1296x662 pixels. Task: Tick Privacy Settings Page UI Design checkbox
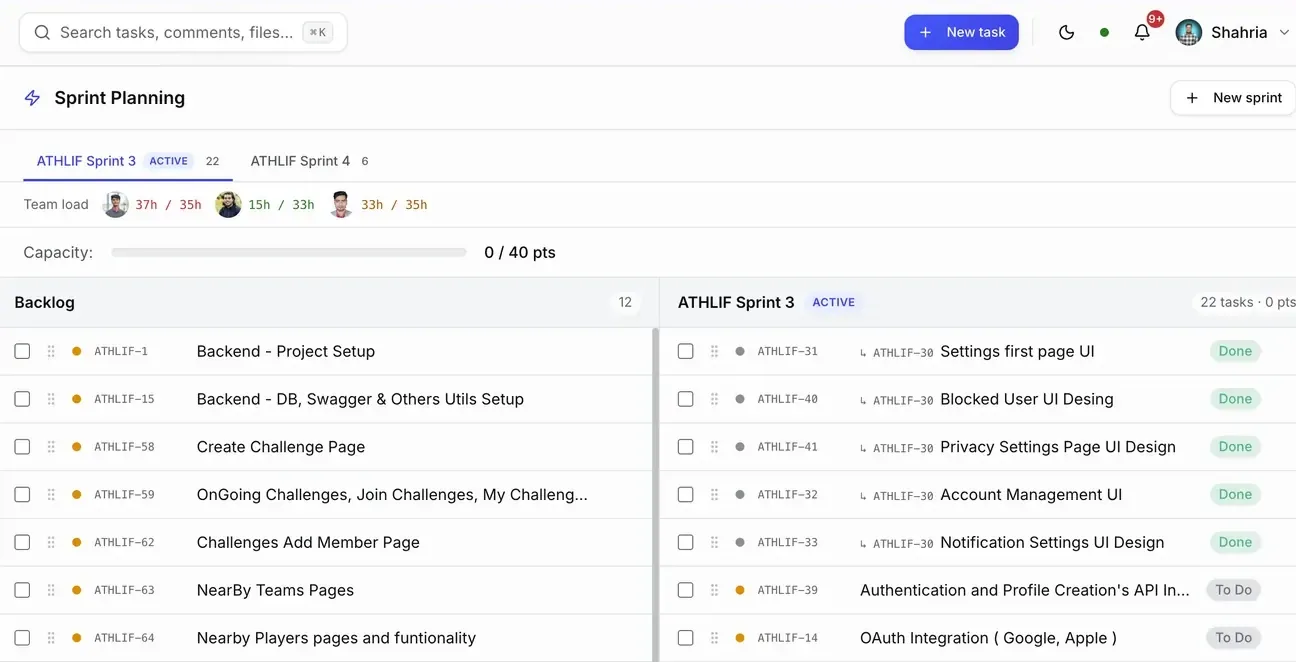pos(685,447)
